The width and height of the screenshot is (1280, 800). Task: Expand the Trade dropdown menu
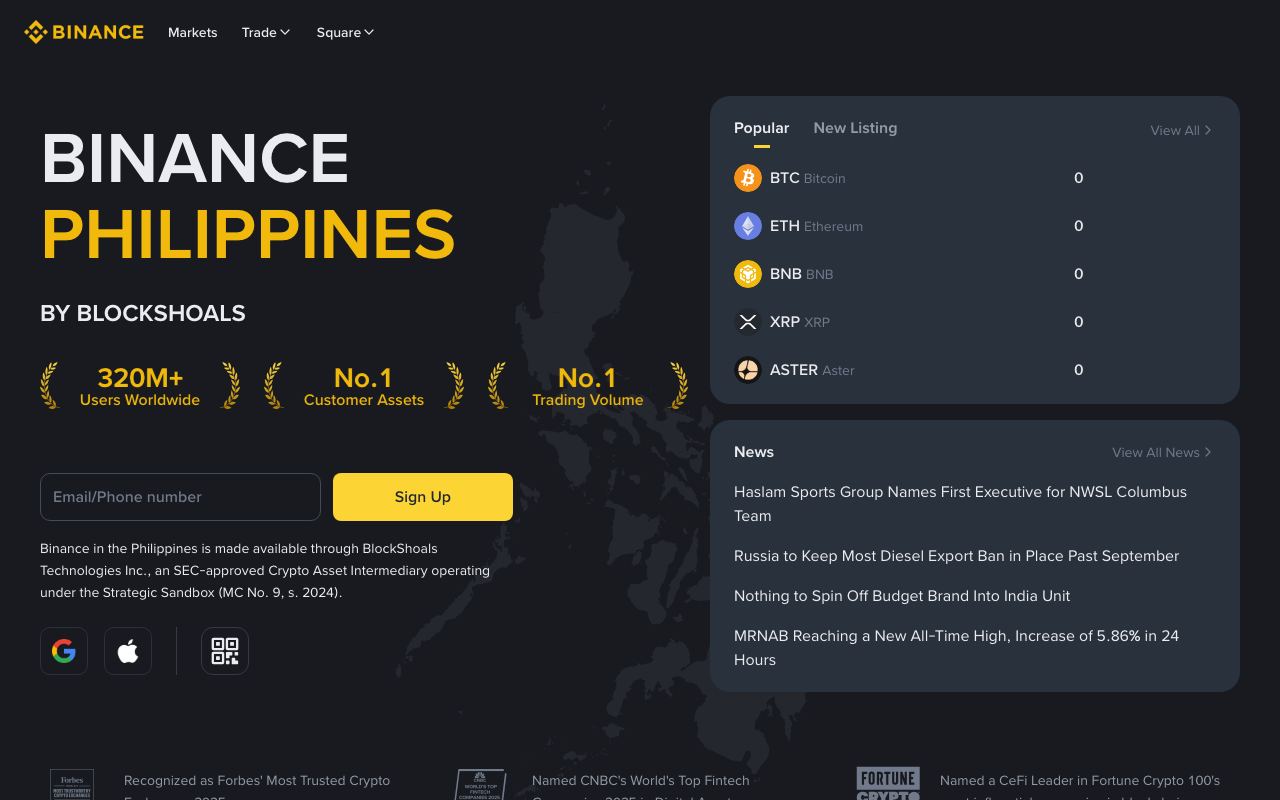click(266, 32)
